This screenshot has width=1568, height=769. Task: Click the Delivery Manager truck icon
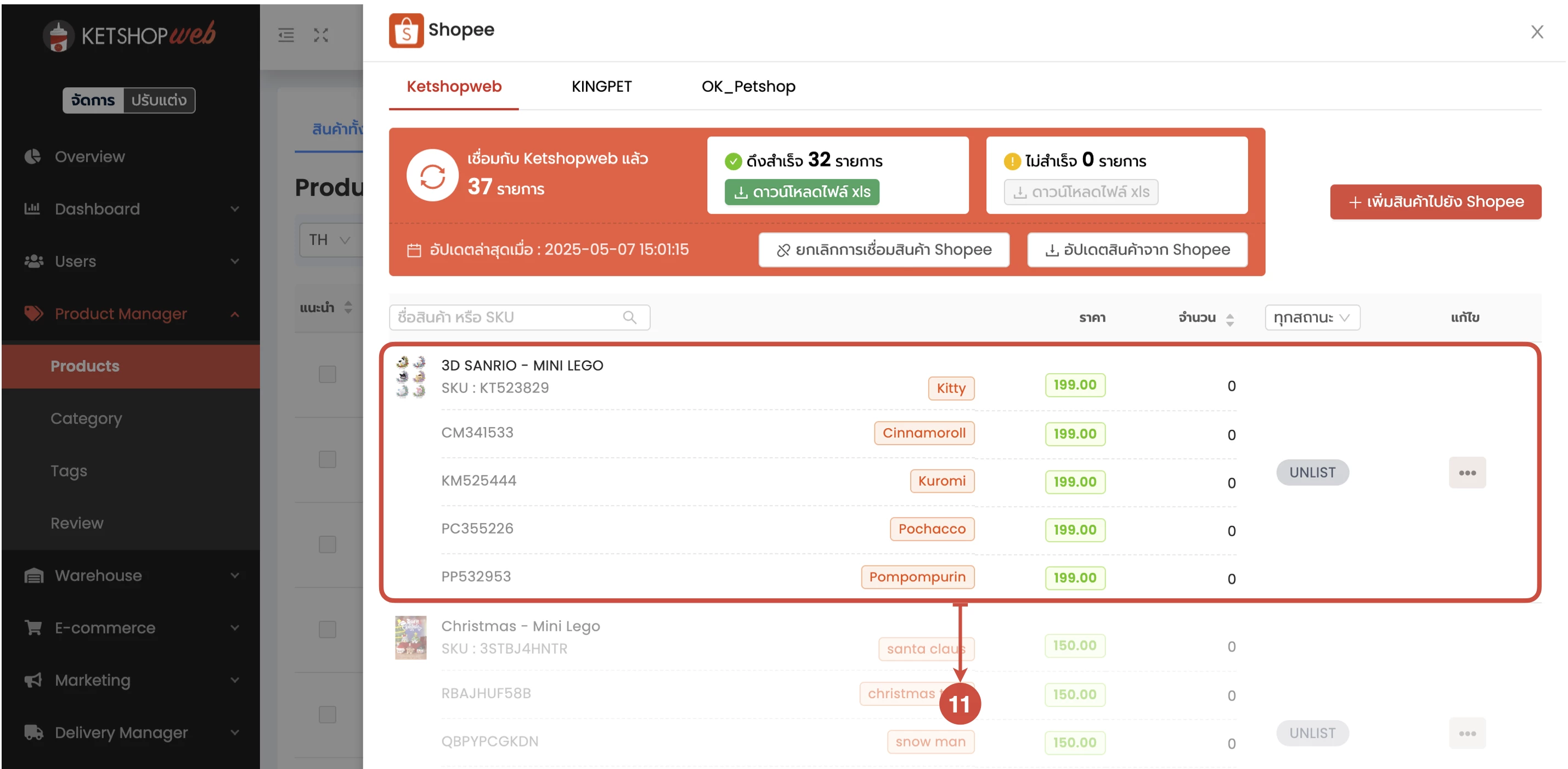tap(33, 732)
